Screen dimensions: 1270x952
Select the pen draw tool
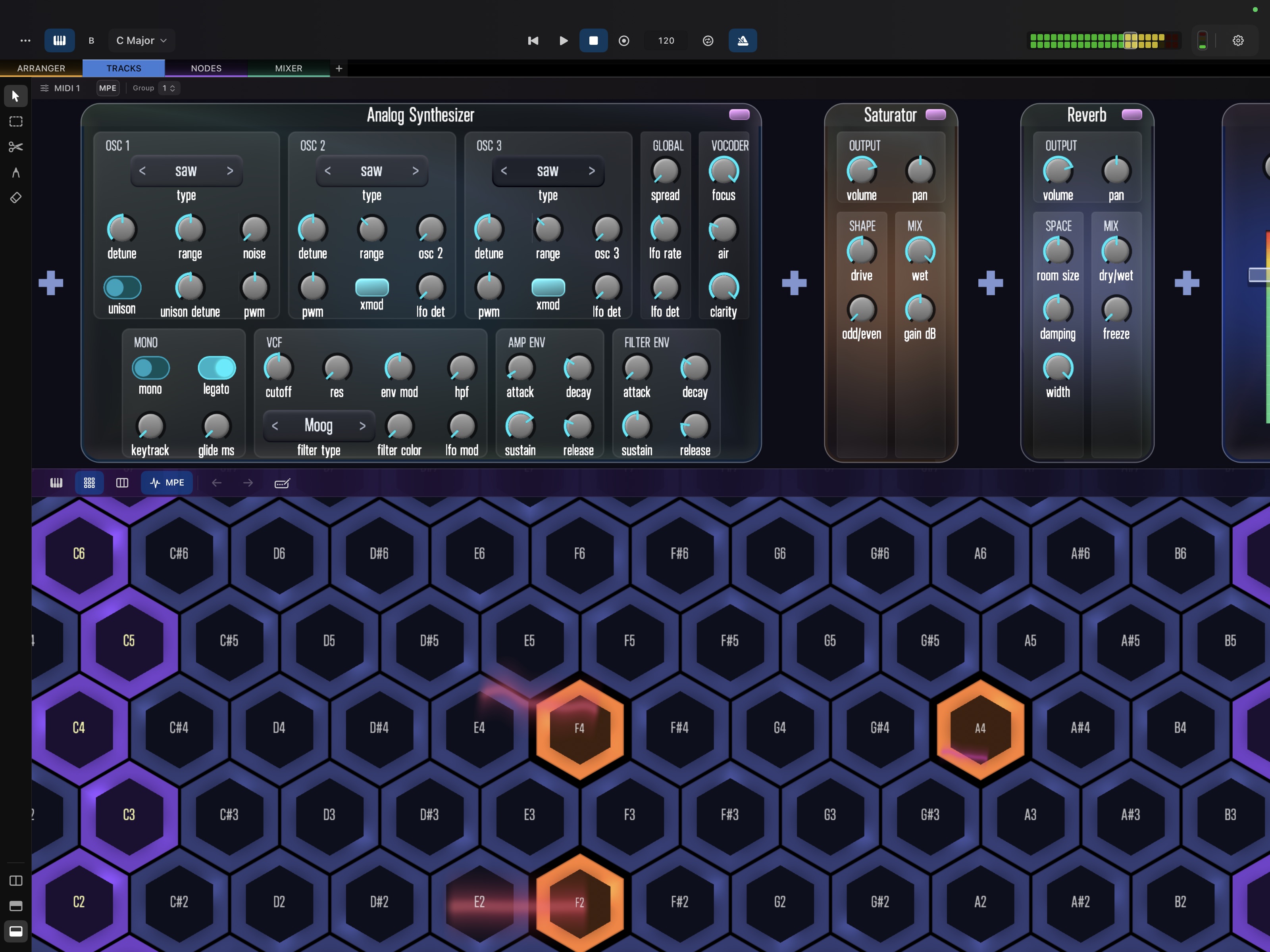[x=15, y=172]
